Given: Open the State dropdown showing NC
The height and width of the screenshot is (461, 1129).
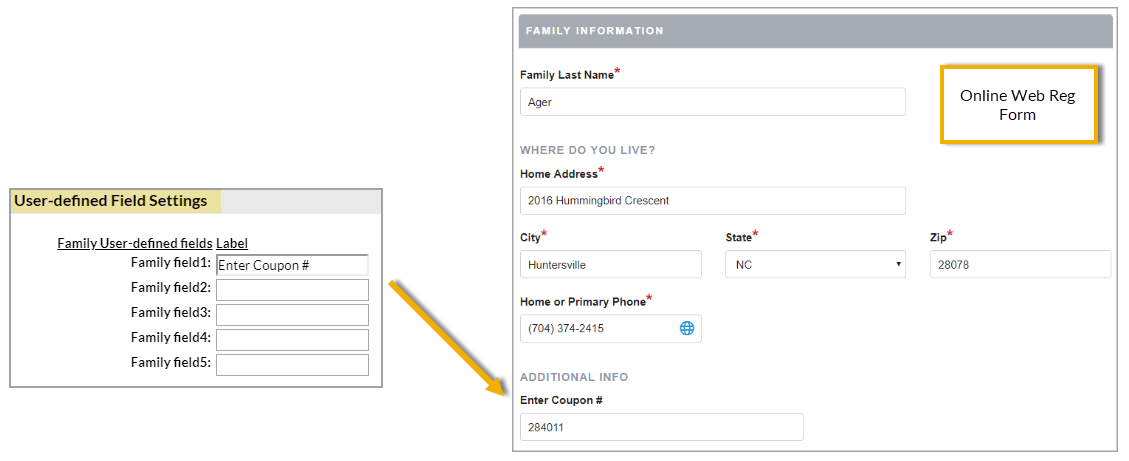Looking at the screenshot, I should coord(815,265).
